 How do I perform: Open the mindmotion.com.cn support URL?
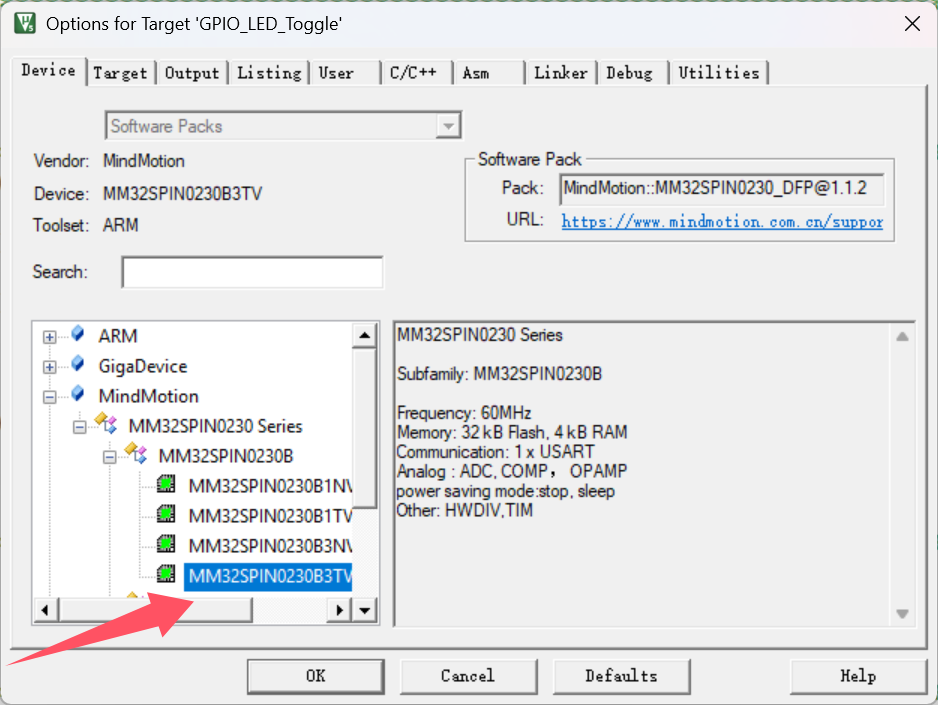[722, 221]
